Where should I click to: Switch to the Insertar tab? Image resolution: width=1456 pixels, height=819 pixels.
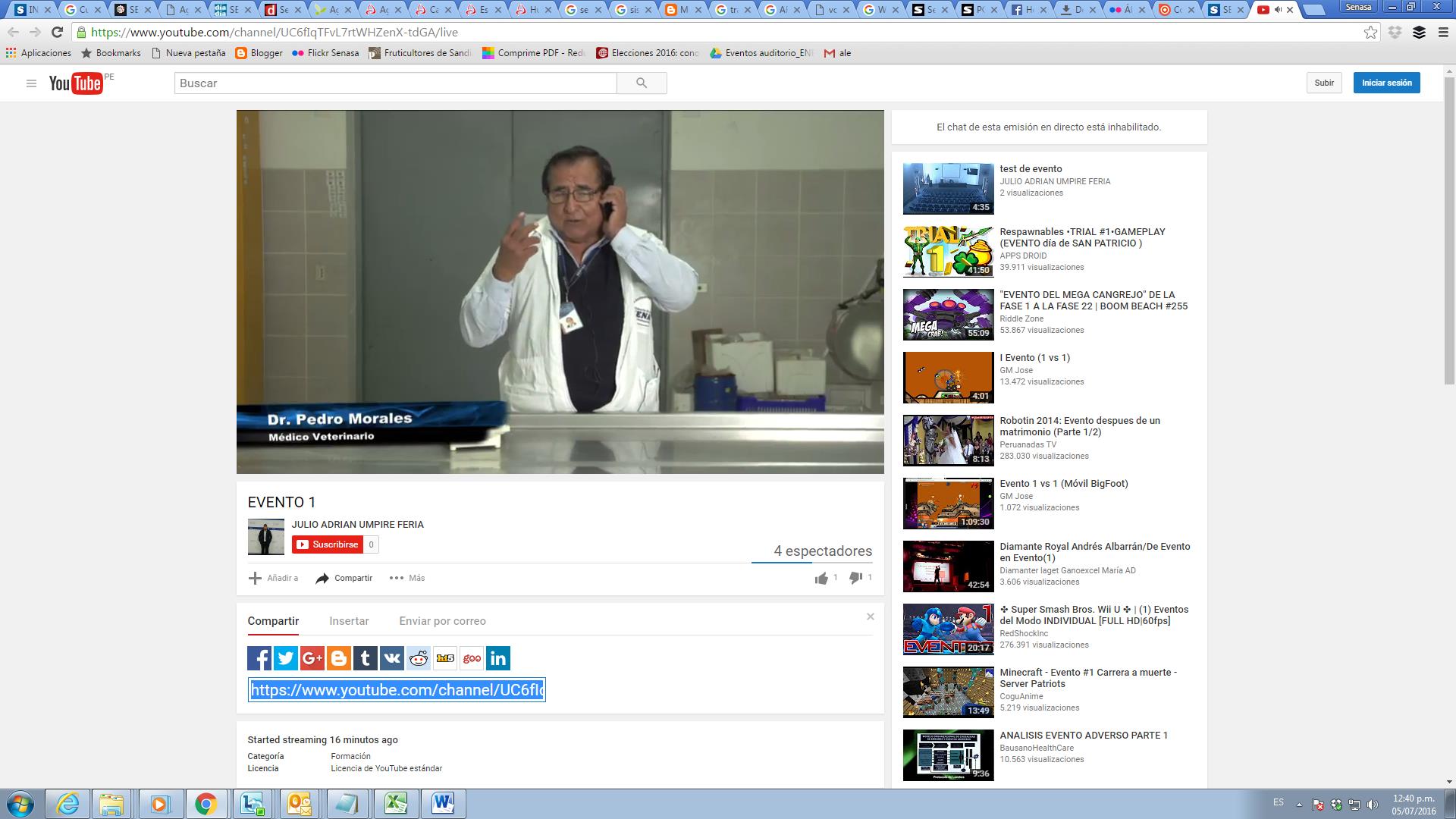(349, 621)
